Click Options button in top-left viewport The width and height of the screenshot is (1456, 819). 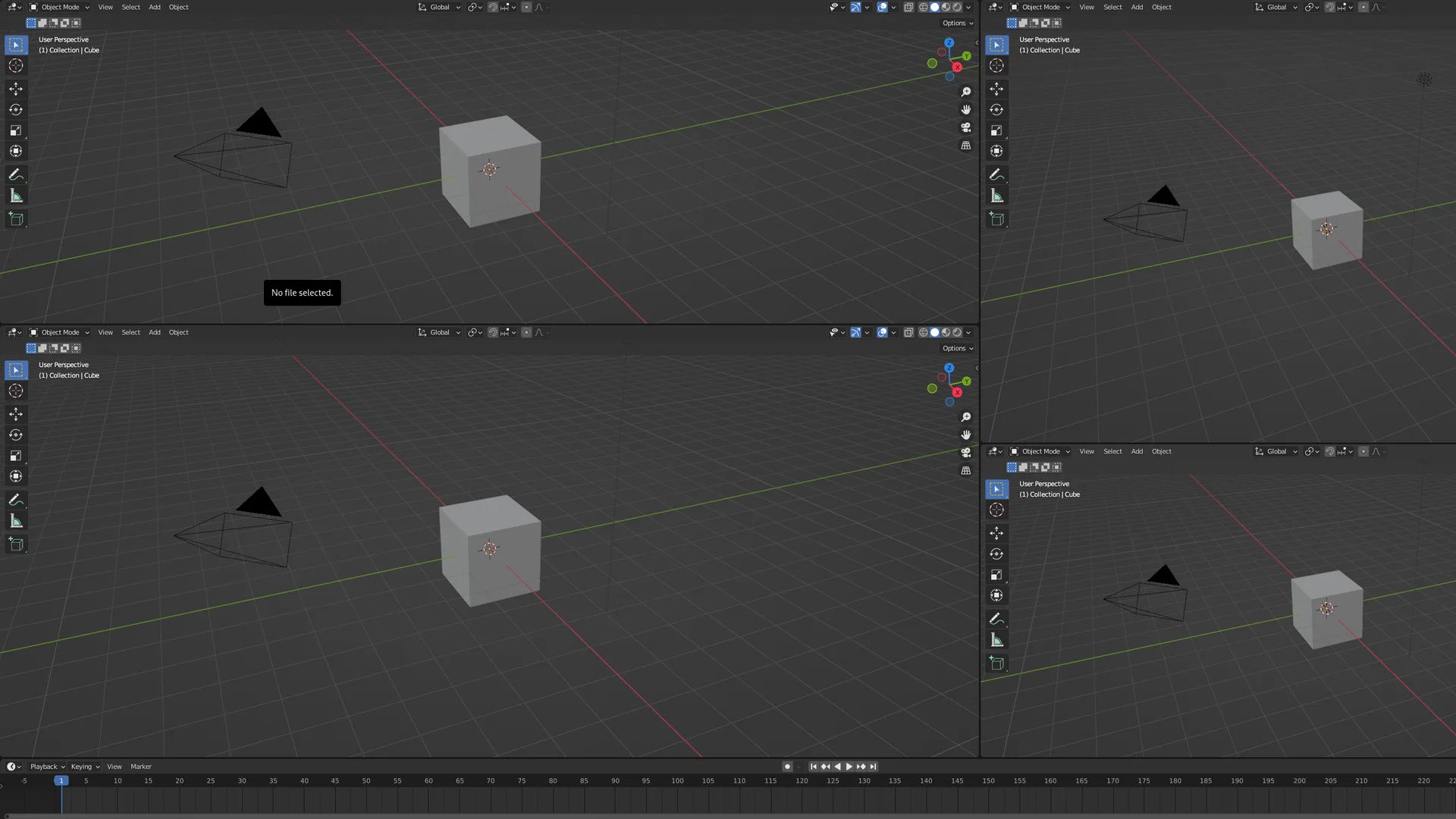tap(957, 23)
